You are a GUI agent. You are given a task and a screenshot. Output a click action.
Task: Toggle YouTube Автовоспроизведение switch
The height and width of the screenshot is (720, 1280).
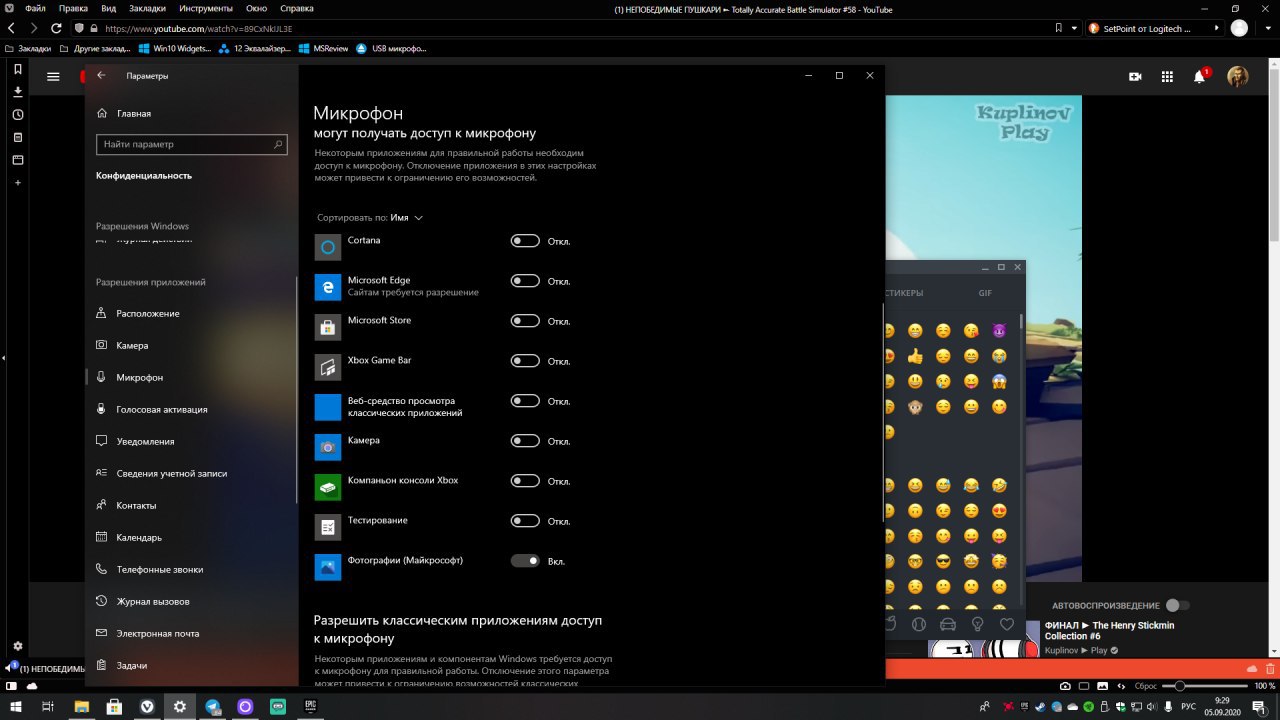click(1178, 605)
